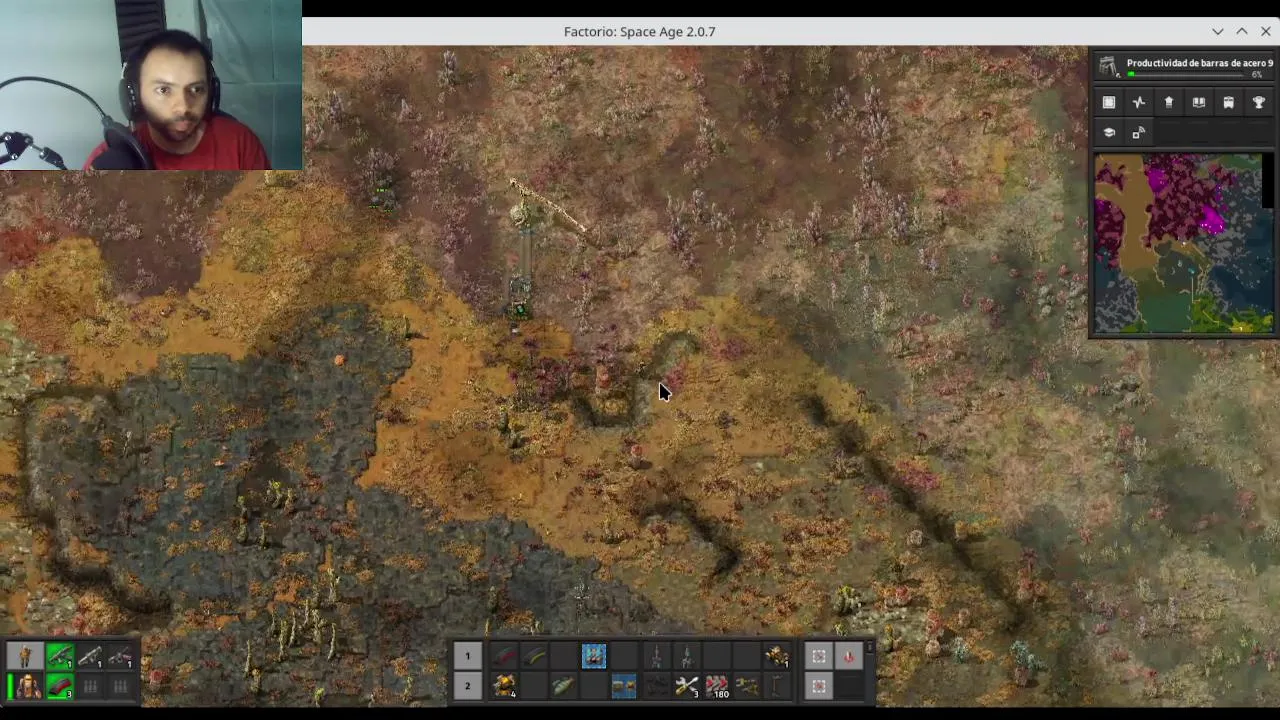This screenshot has height=720, width=1280.
Task: Switch to quickbar row 2
Action: pyautogui.click(x=467, y=686)
